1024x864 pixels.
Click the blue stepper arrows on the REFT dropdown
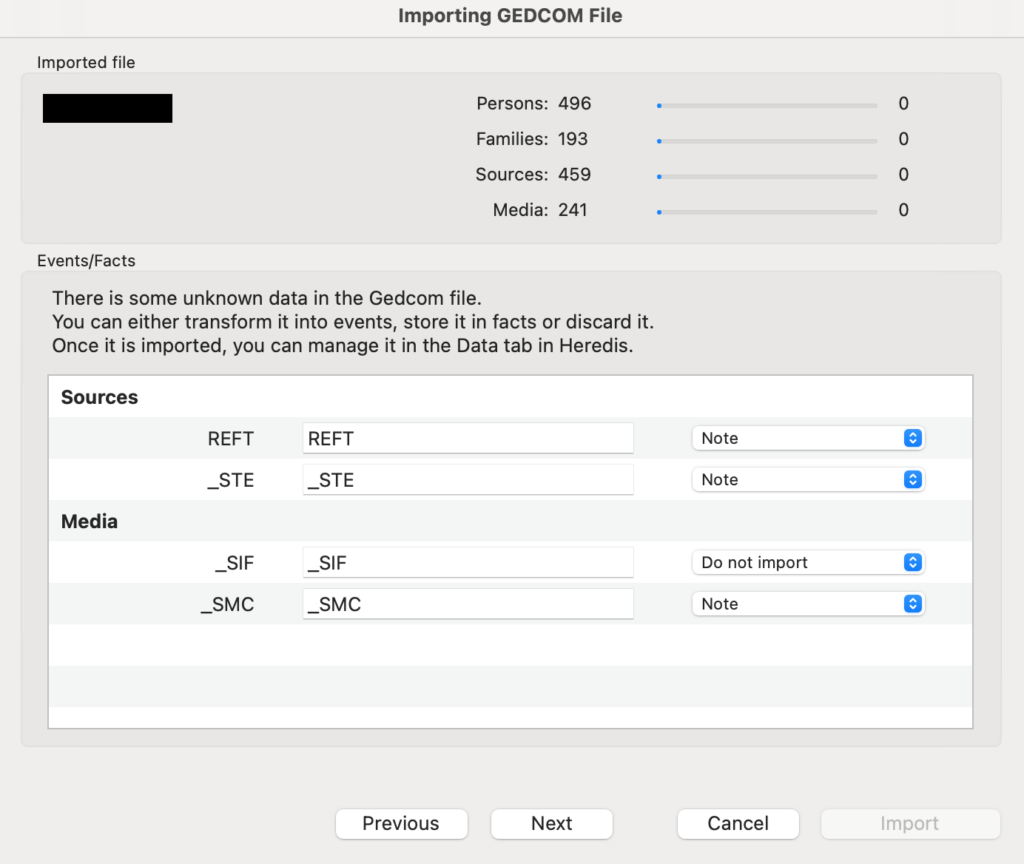[x=912, y=438]
